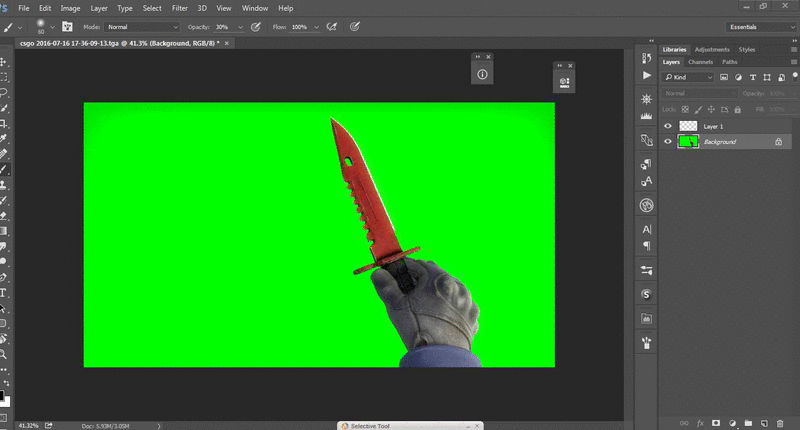Click new adjustment layer half-circle icon
The image size is (800, 430).
point(732,423)
